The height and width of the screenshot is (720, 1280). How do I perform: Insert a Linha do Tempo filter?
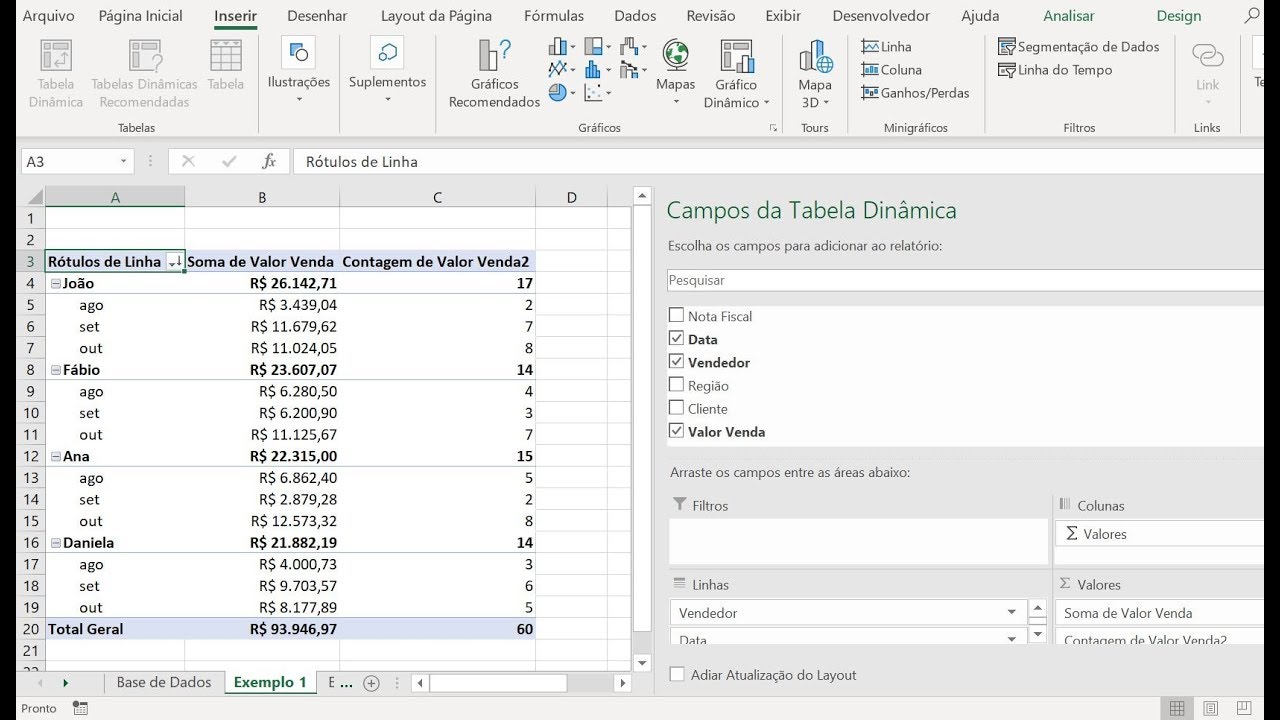1055,70
